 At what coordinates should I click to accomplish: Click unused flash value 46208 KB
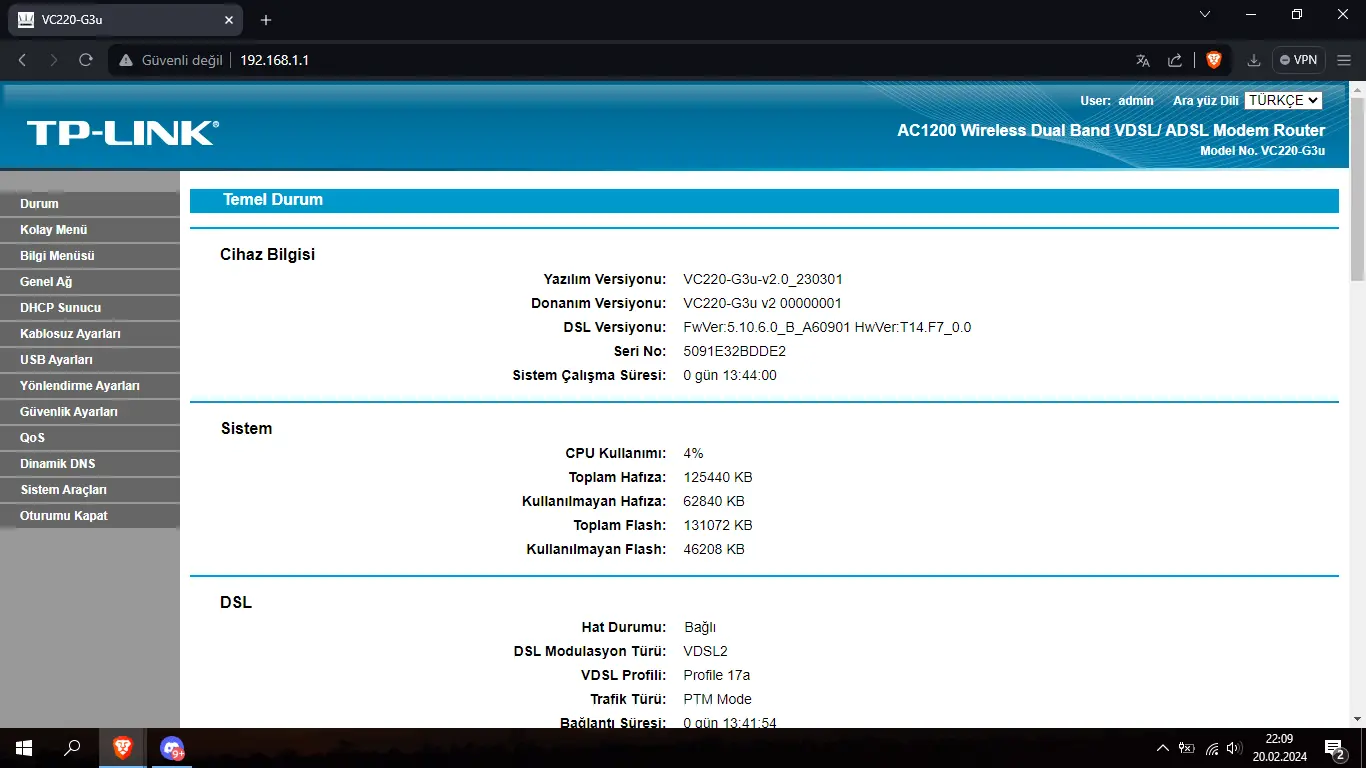(714, 549)
